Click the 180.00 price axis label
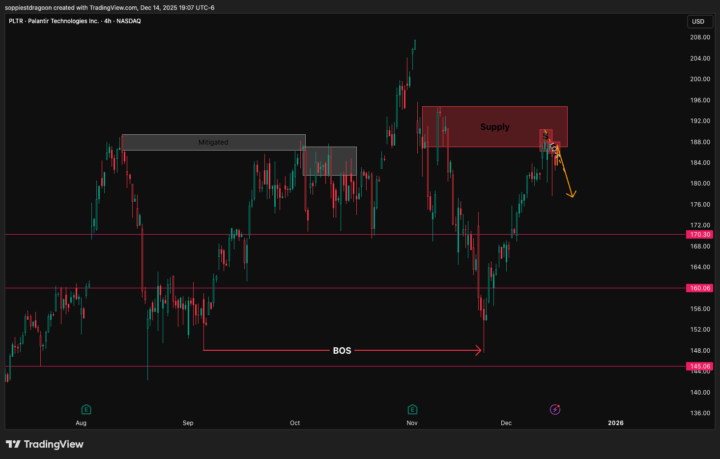This screenshot has height=459, width=720. pos(700,183)
